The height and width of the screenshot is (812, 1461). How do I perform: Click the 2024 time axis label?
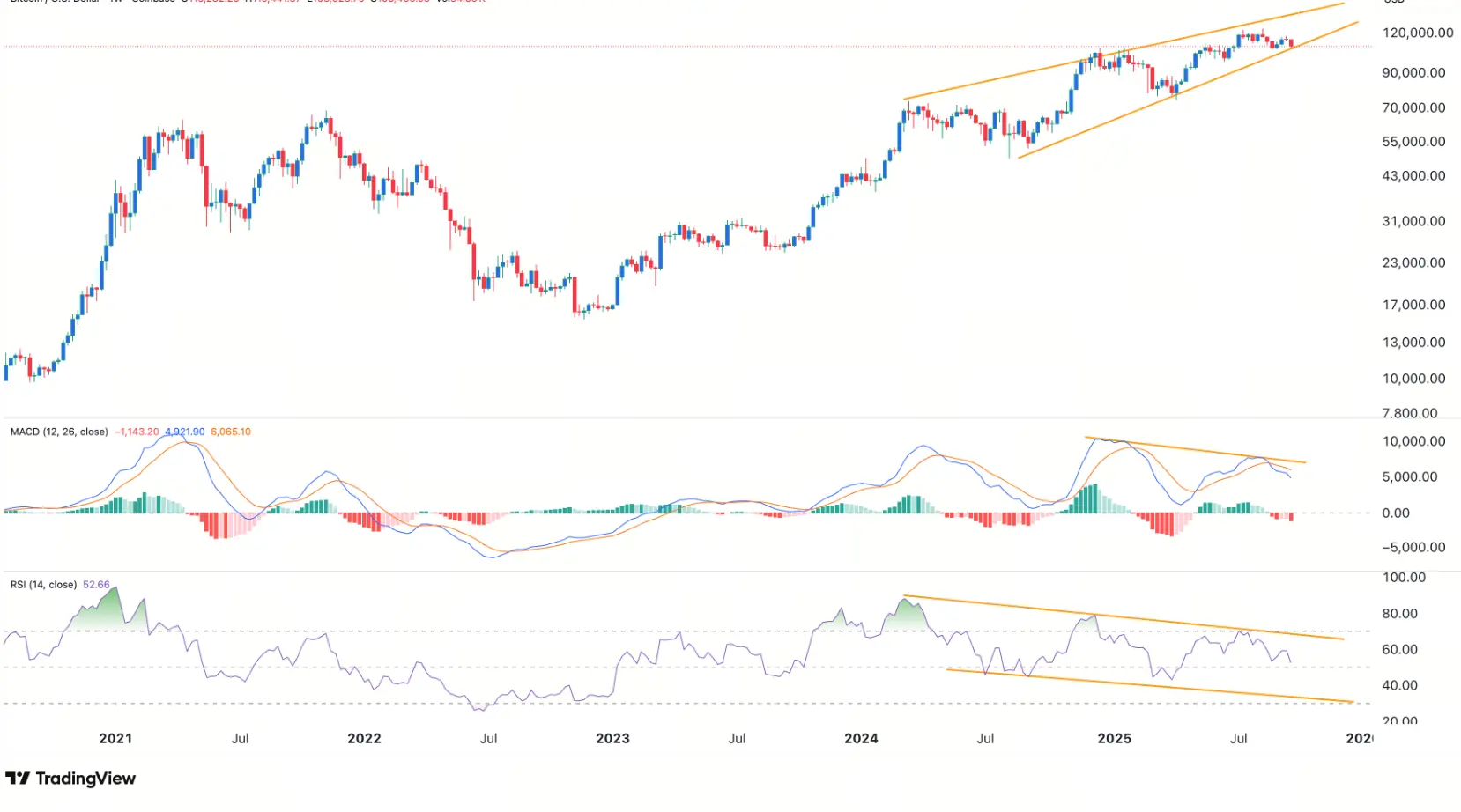861,738
